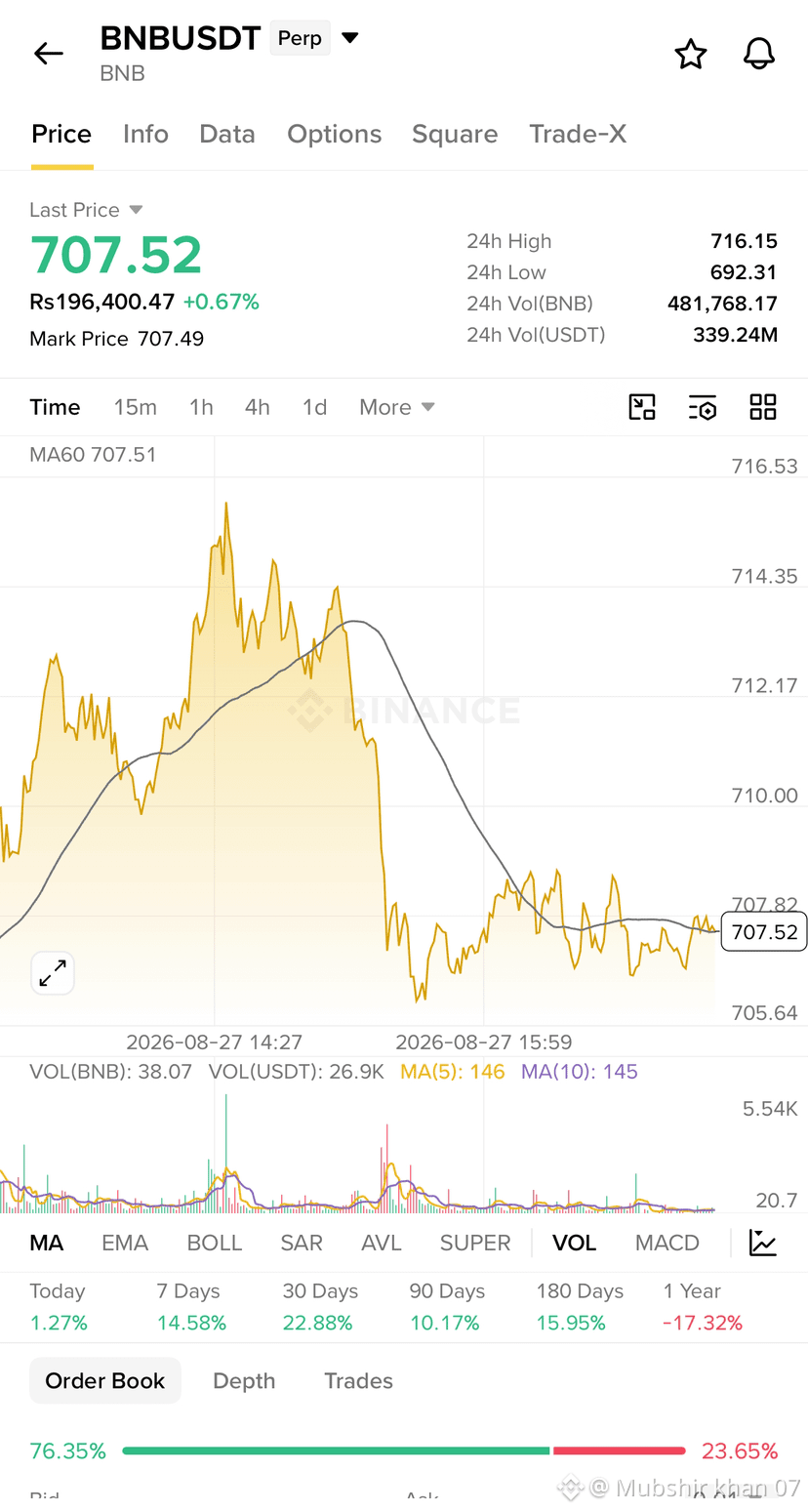This screenshot has width=808, height=1512.
Task: Click the 180 Days 15.95% performance
Action: [x=580, y=1306]
